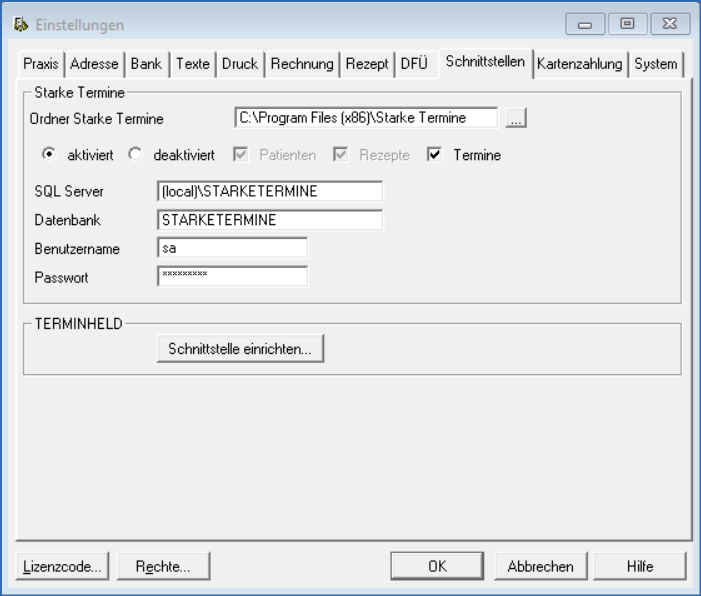The image size is (701, 596).
Task: Select the DFÜ tab
Action: click(414, 64)
